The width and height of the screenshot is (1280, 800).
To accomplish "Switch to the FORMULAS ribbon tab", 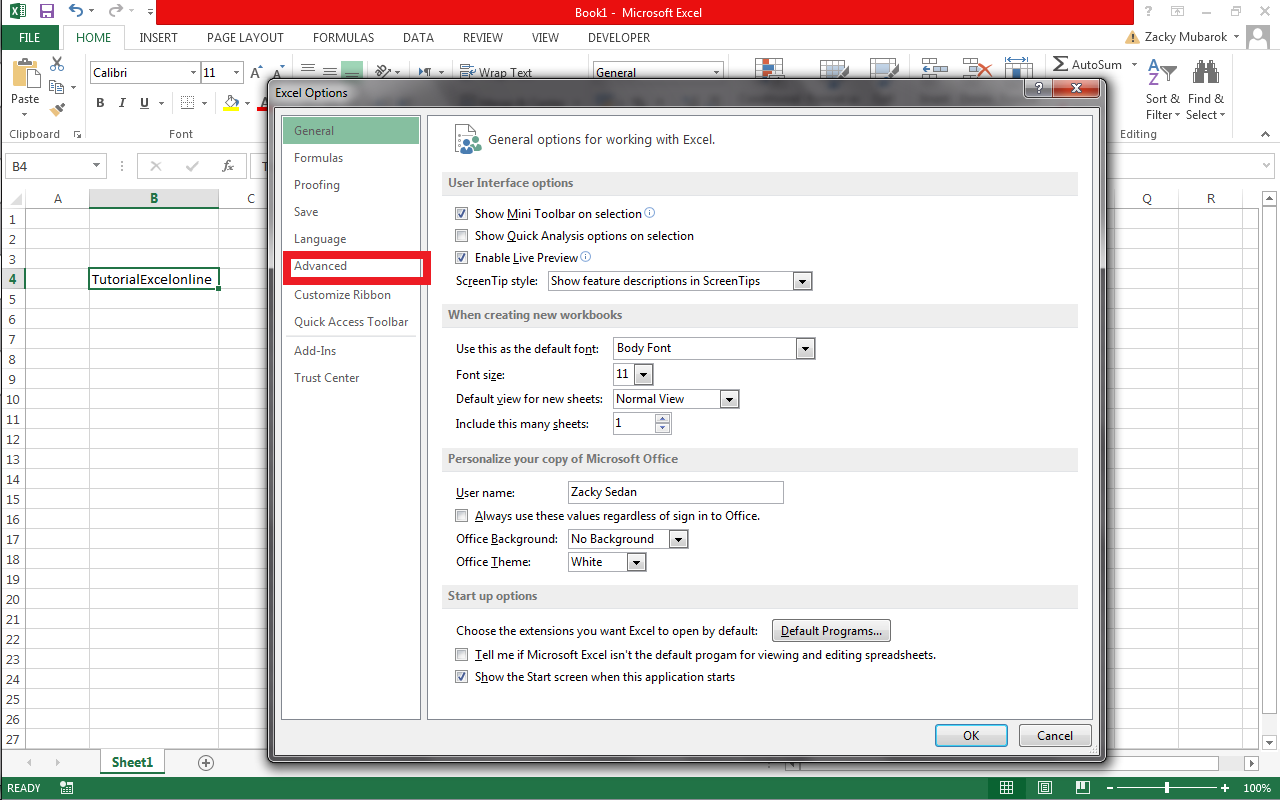I will [343, 37].
